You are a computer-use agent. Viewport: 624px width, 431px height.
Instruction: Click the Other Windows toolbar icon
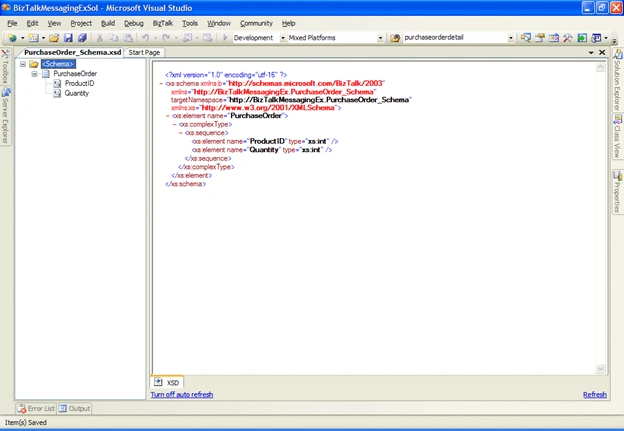(596, 38)
